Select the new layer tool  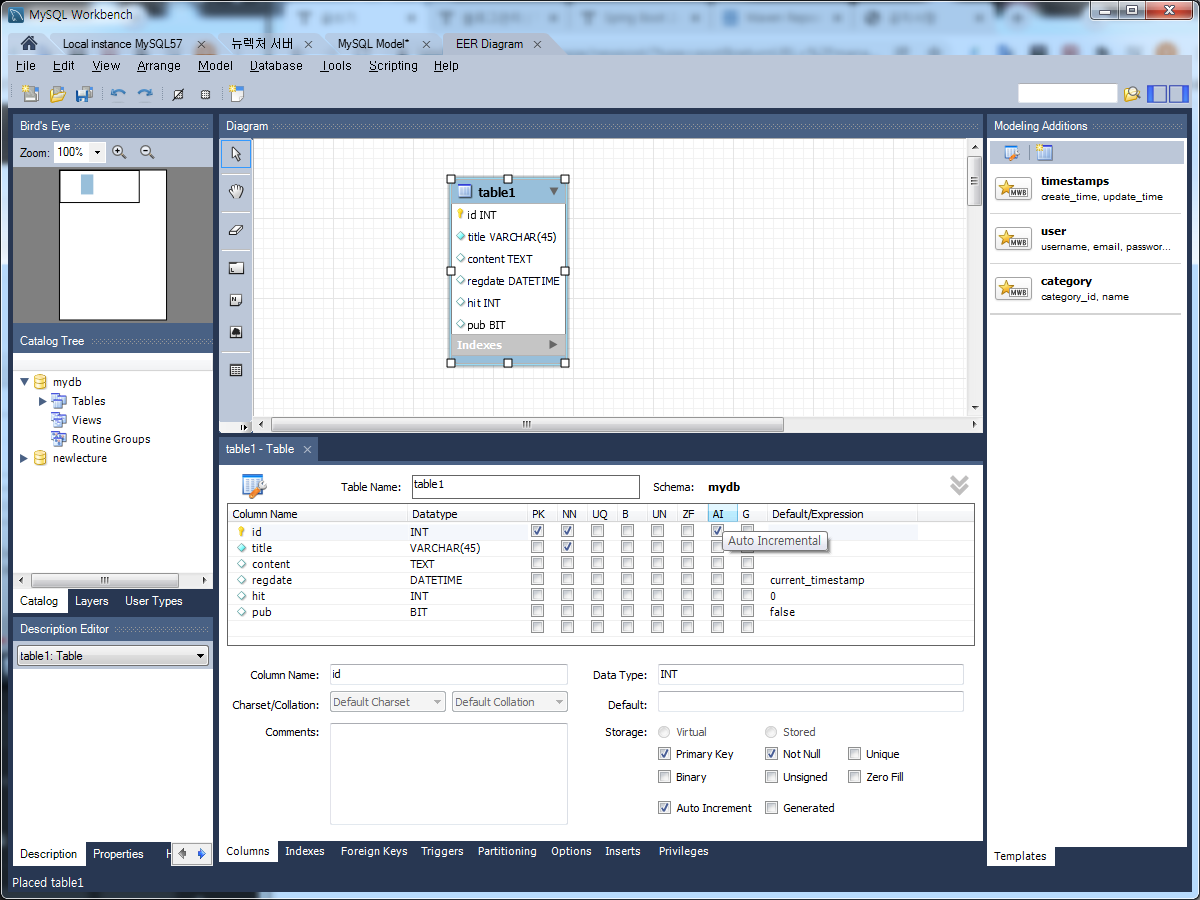[236, 268]
